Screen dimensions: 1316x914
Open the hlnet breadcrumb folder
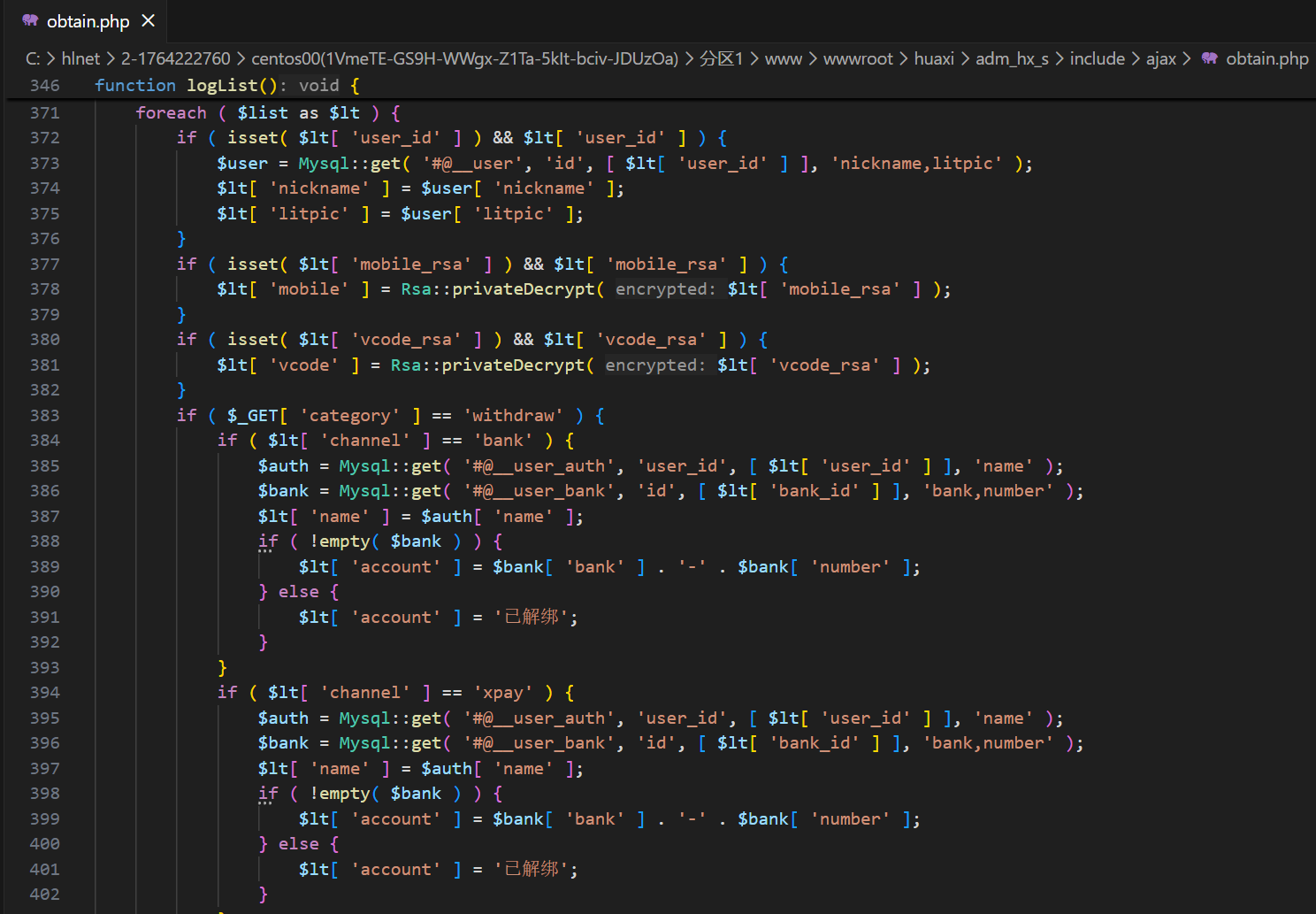point(80,58)
